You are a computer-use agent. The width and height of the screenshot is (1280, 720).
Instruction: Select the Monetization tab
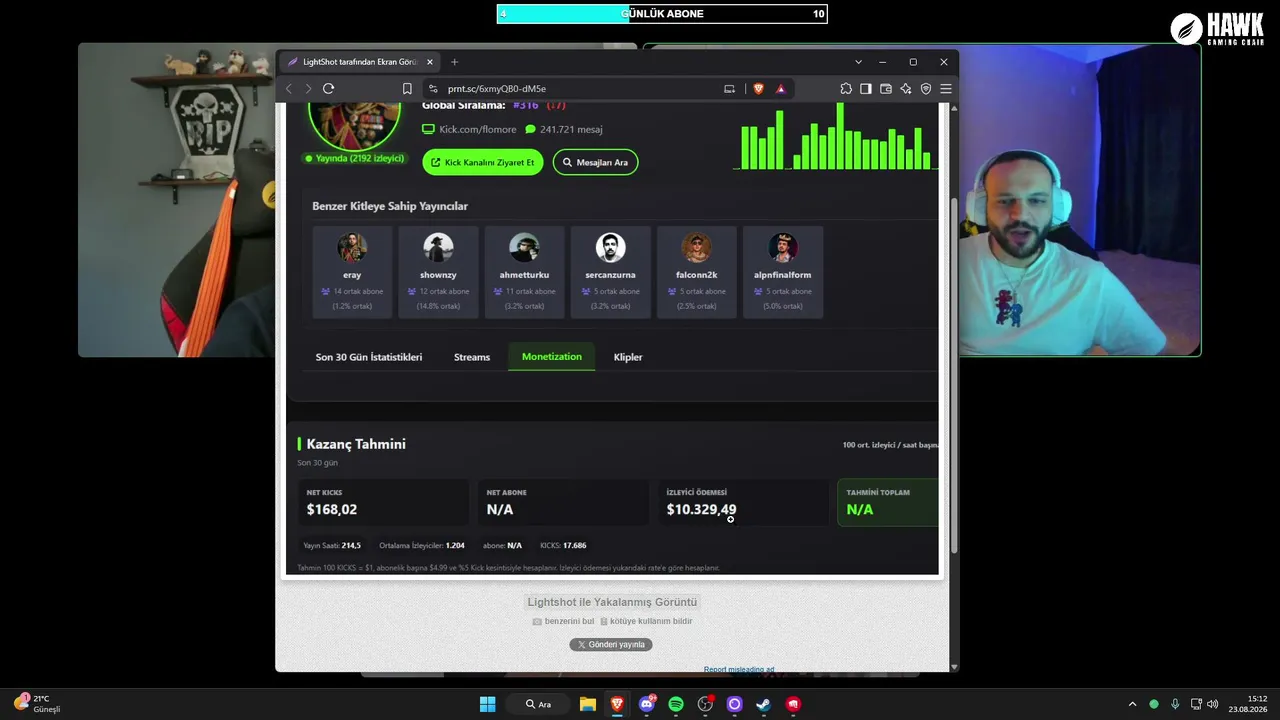click(551, 357)
